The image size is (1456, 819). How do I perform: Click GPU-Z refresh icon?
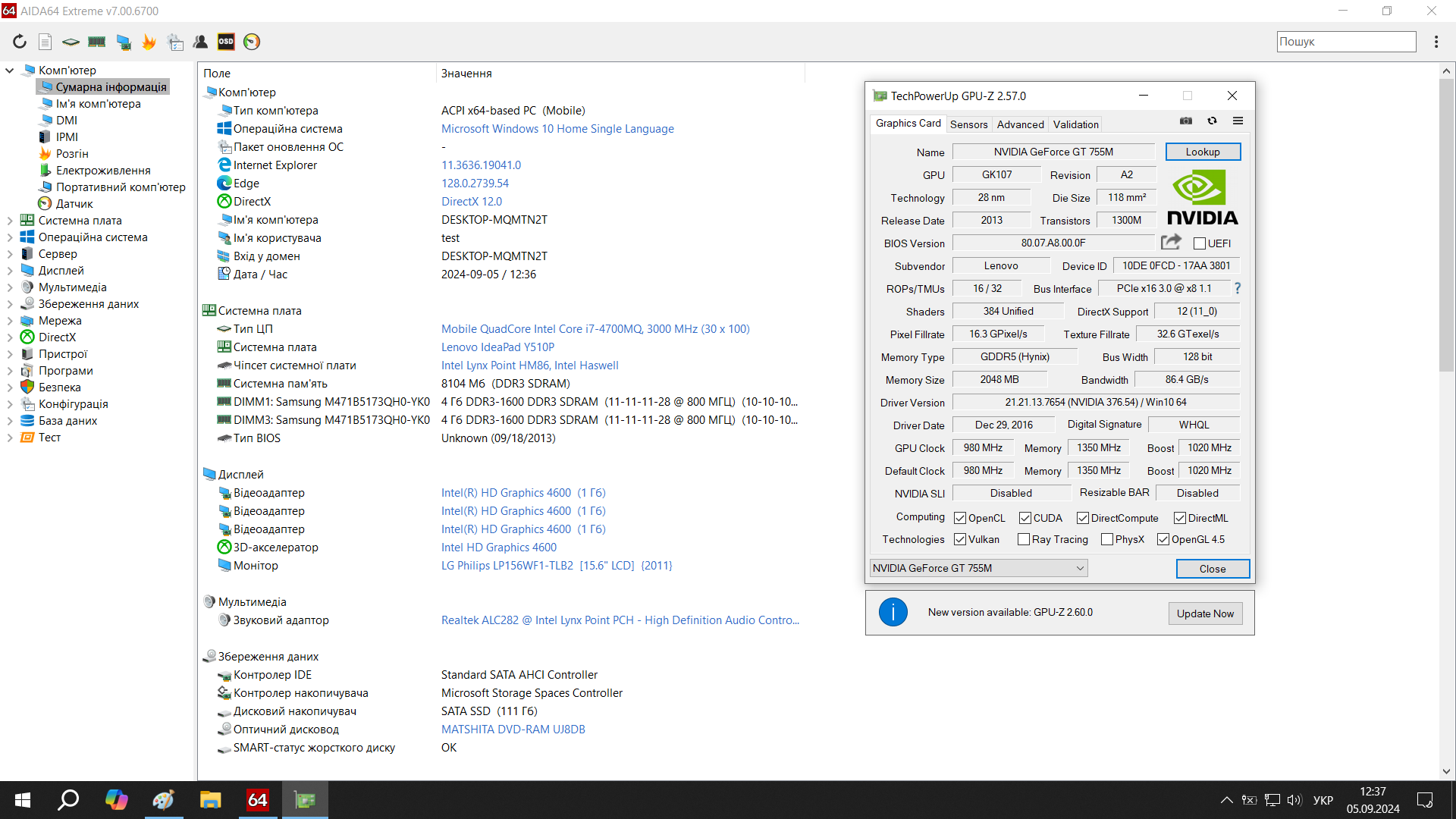(x=1212, y=121)
